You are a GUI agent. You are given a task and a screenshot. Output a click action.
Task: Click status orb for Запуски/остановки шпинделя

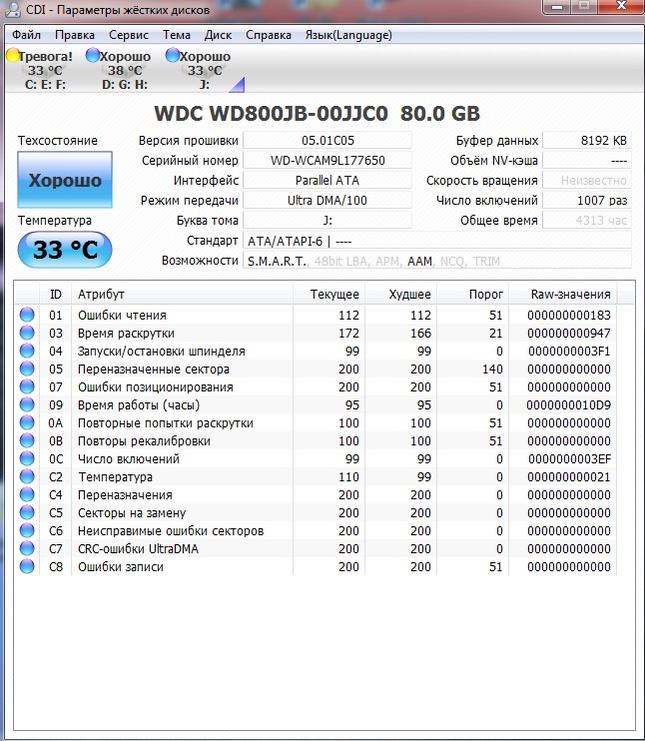point(27,351)
